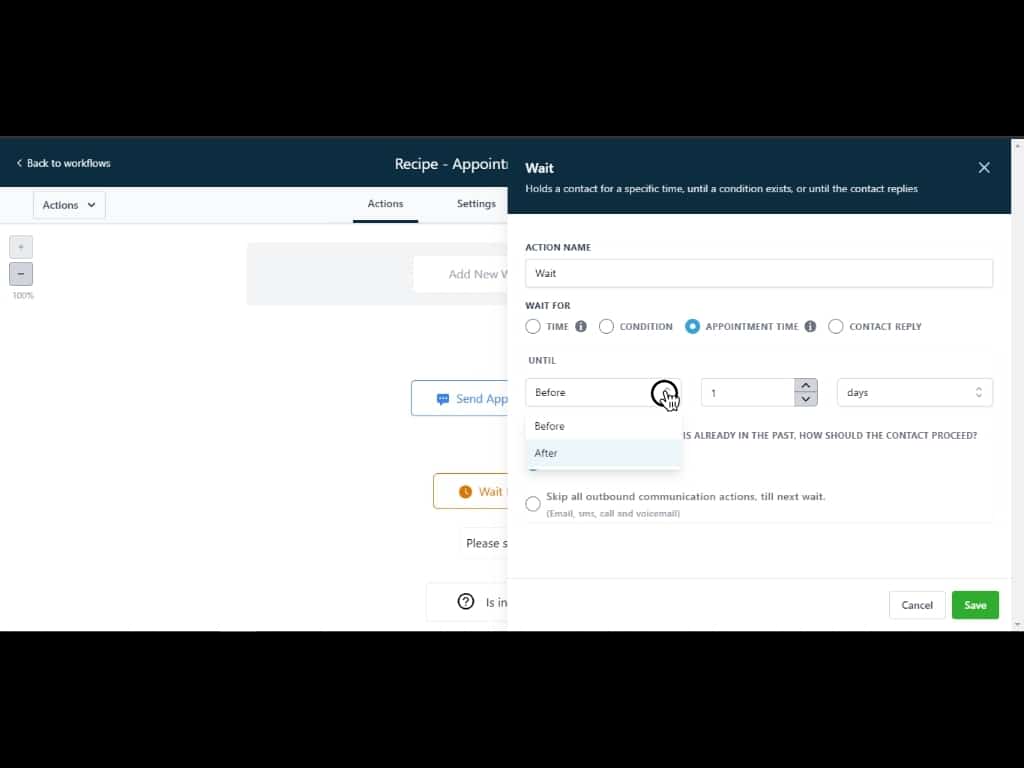Choose After from the dropdown list
The height and width of the screenshot is (768, 1024).
click(546, 453)
